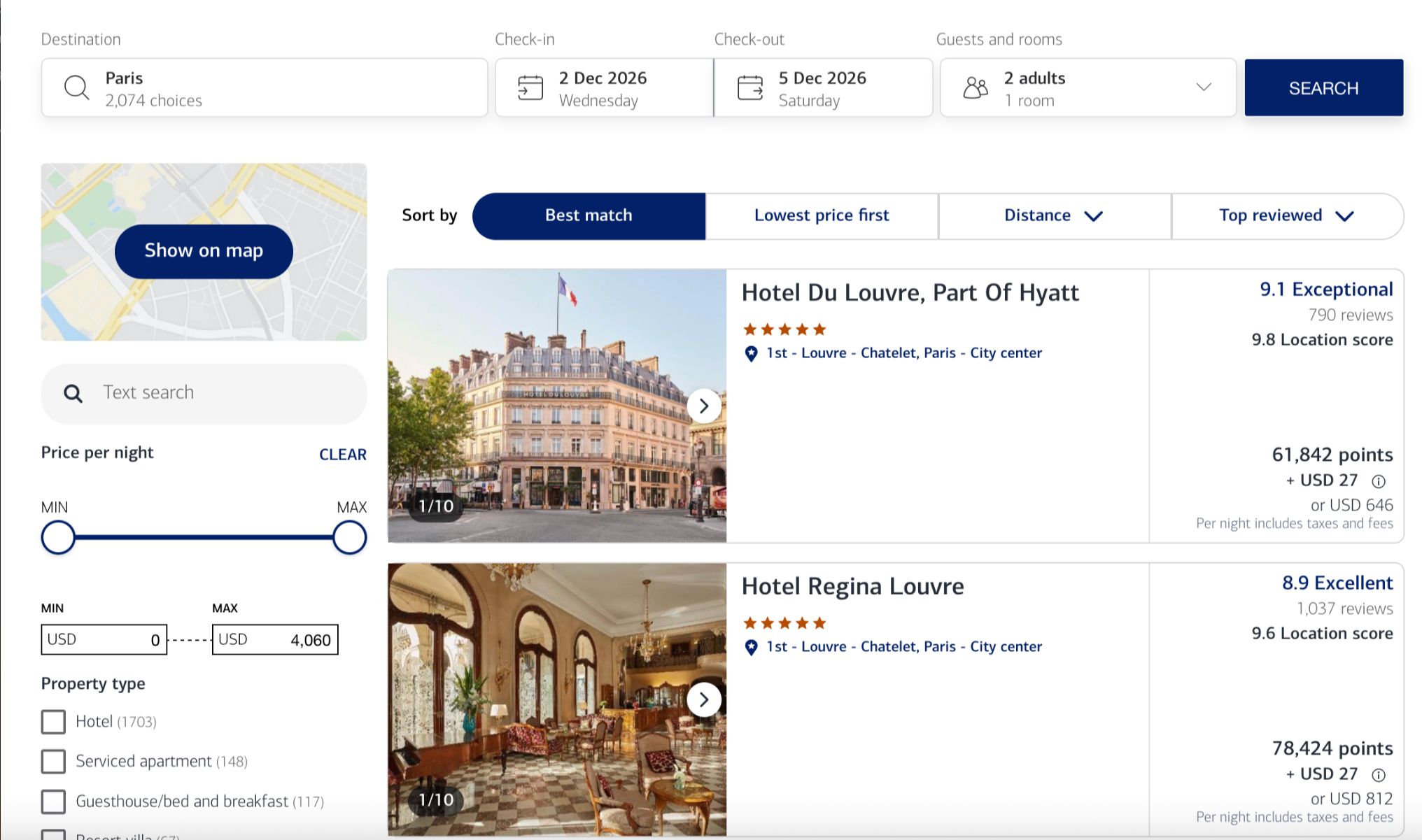This screenshot has width=1422, height=840.
Task: Click the 61,842 points price
Action: 1332,455
